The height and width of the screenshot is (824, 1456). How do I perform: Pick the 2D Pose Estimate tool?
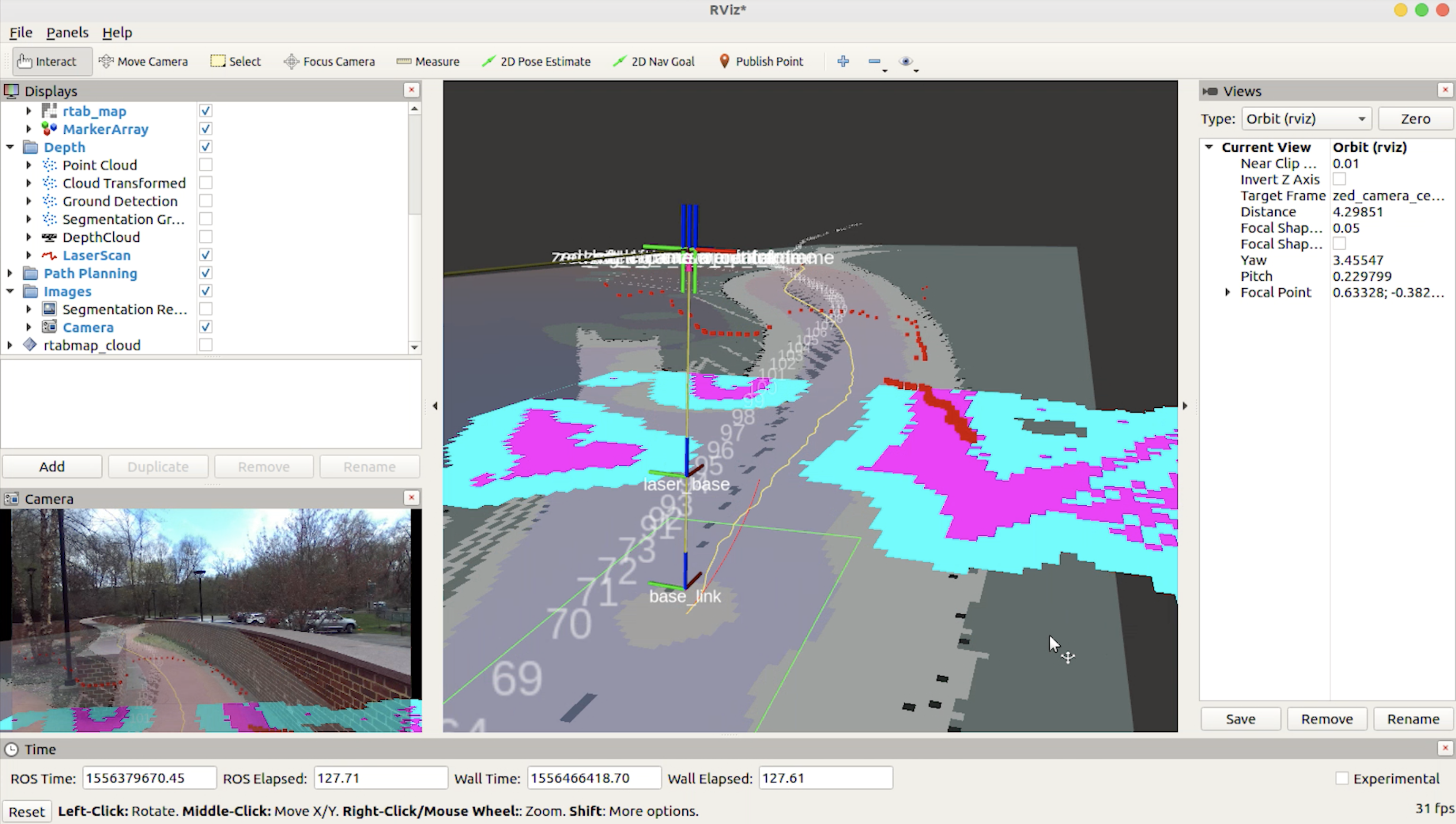pyautogui.click(x=536, y=61)
